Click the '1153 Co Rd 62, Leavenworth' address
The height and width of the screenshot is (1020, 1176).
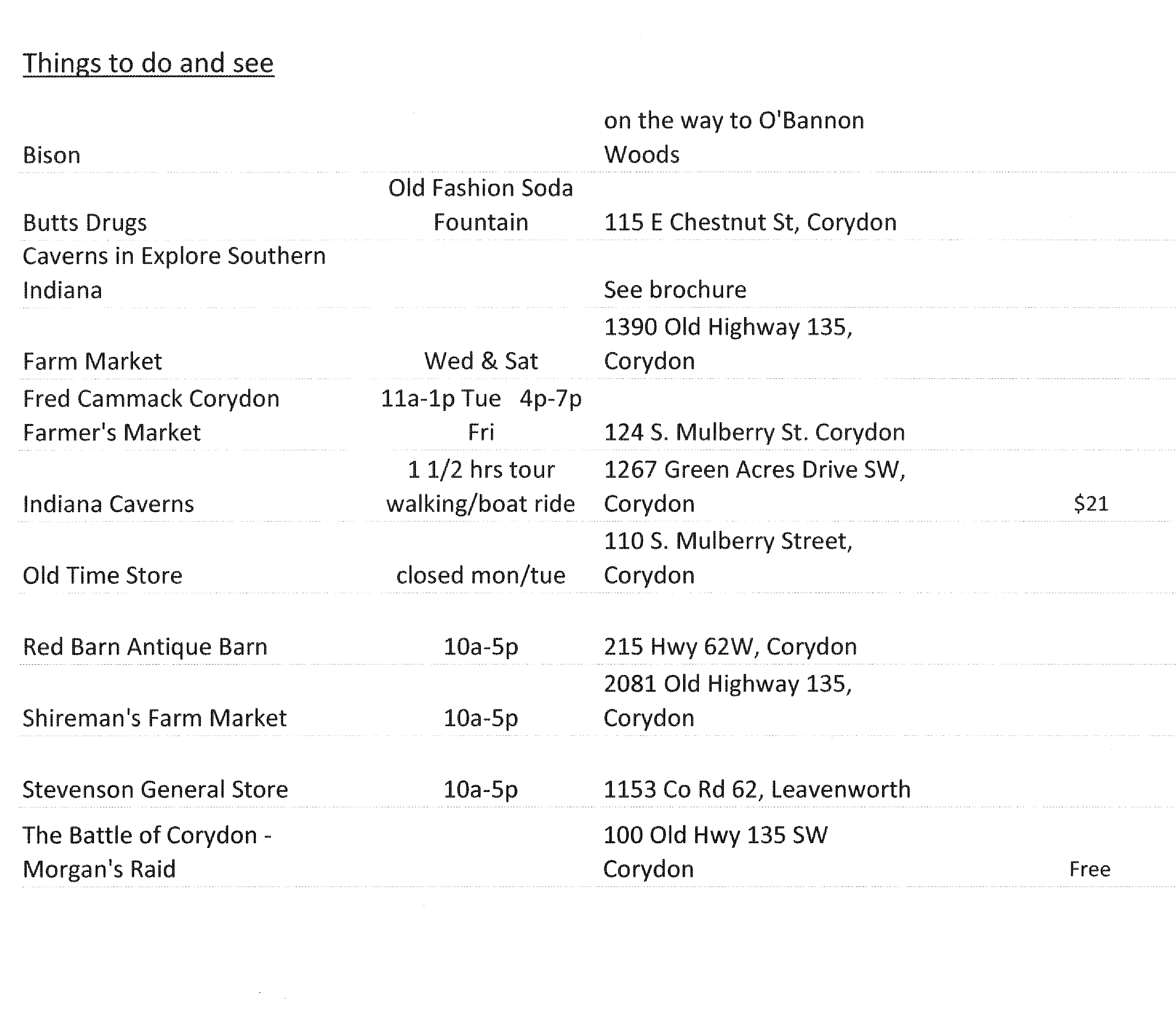pyautogui.click(x=757, y=790)
